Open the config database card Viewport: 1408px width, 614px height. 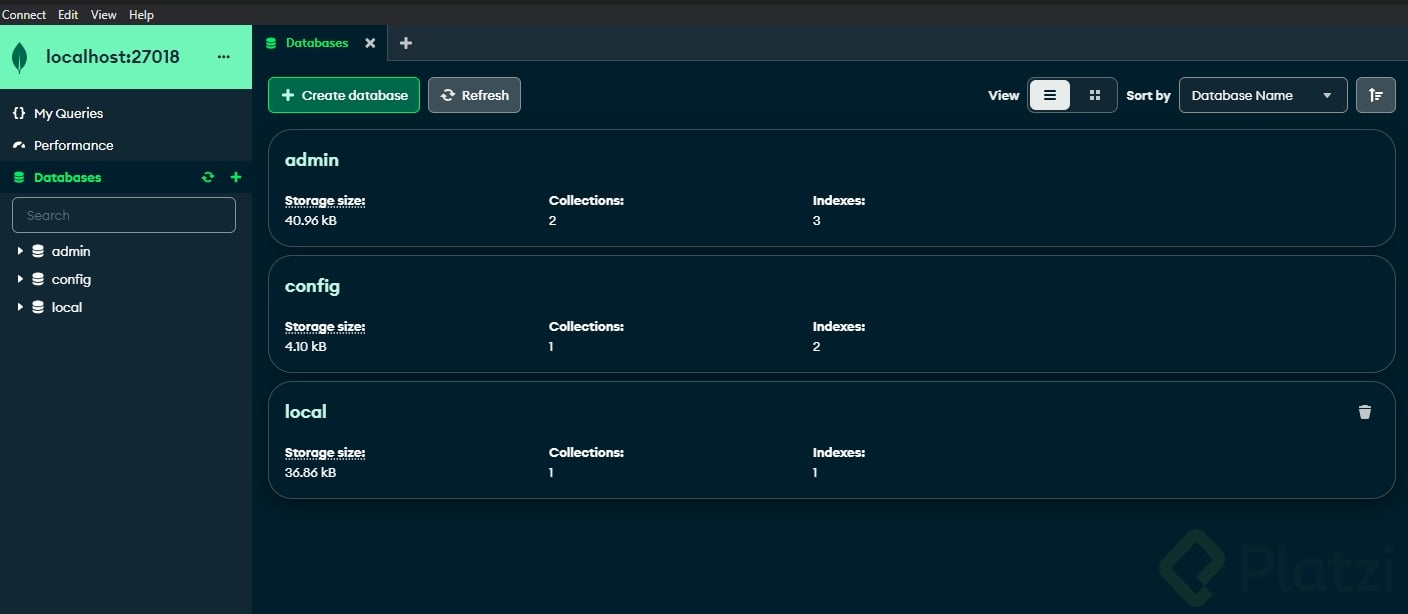tap(831, 314)
